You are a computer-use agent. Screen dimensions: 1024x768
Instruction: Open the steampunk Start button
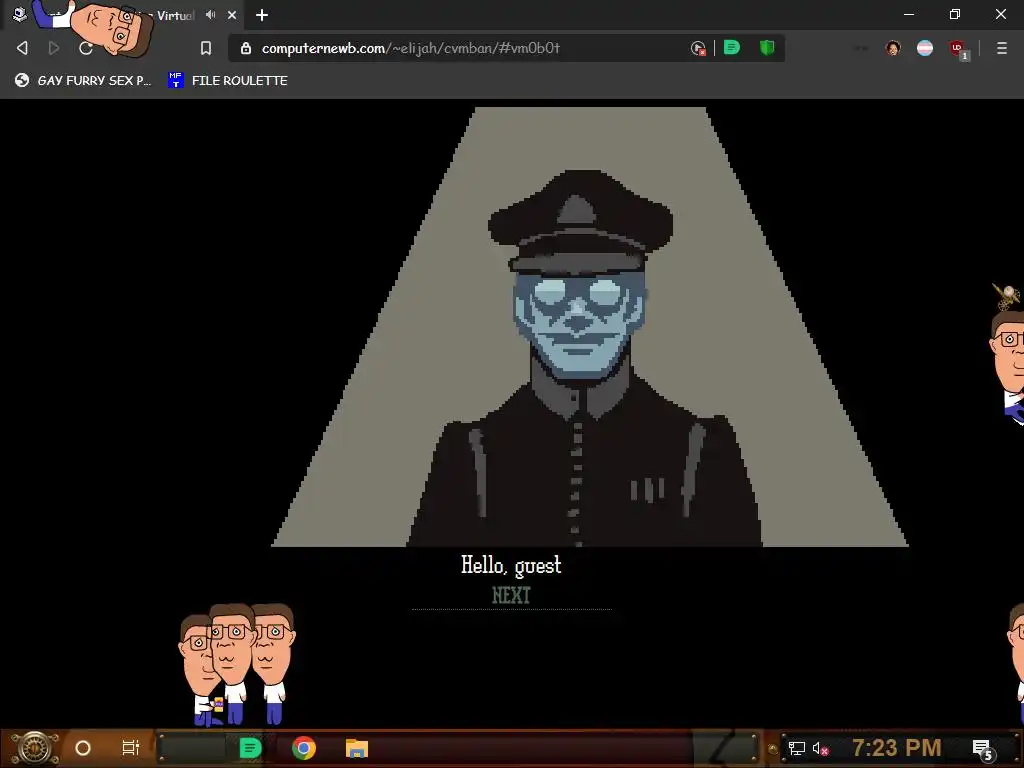point(34,748)
